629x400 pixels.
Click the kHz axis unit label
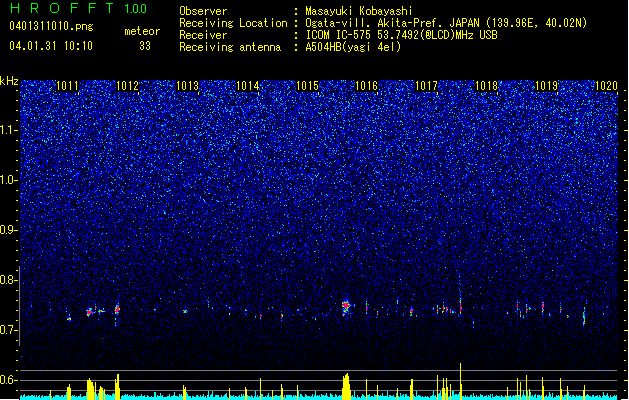[9, 81]
